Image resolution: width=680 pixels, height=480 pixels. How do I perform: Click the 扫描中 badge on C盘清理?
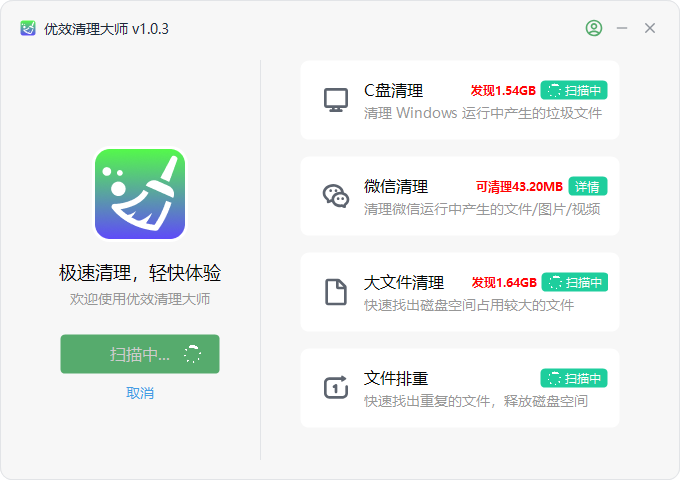[574, 90]
